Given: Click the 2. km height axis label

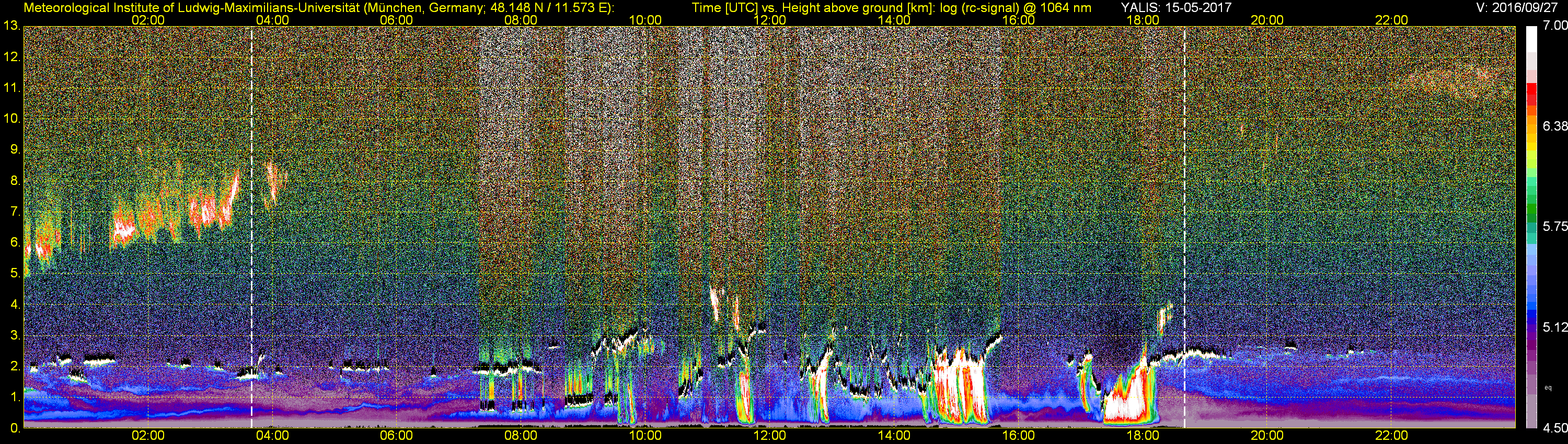Looking at the screenshot, I should 15,366.
